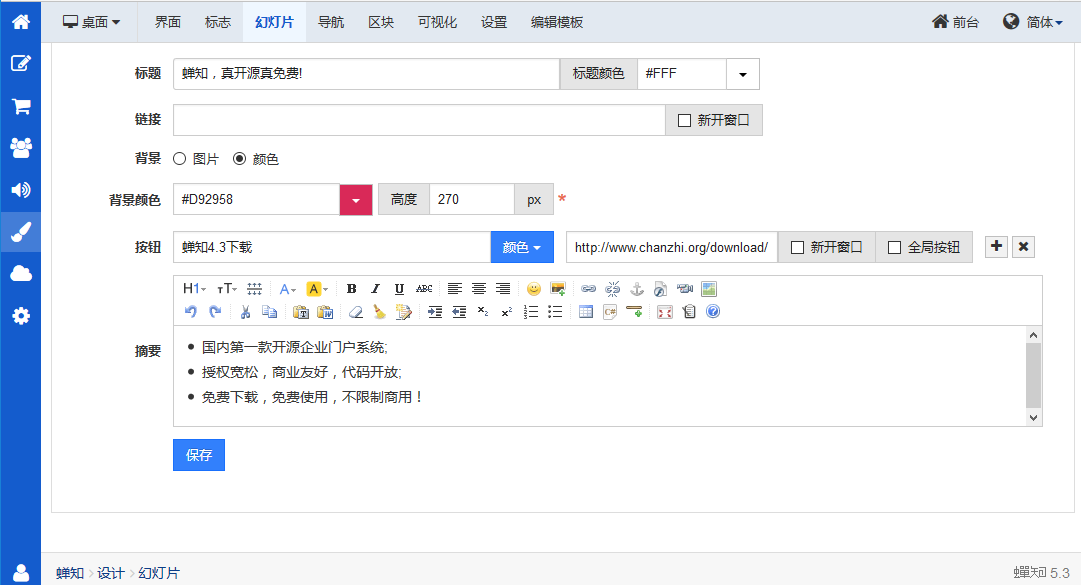Open editor help via question mark icon
Image resolution: width=1081 pixels, height=585 pixels.
(713, 312)
